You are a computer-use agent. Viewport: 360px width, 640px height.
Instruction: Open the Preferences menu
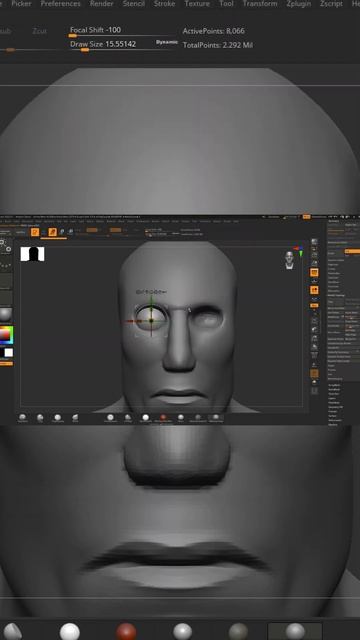coord(60,4)
